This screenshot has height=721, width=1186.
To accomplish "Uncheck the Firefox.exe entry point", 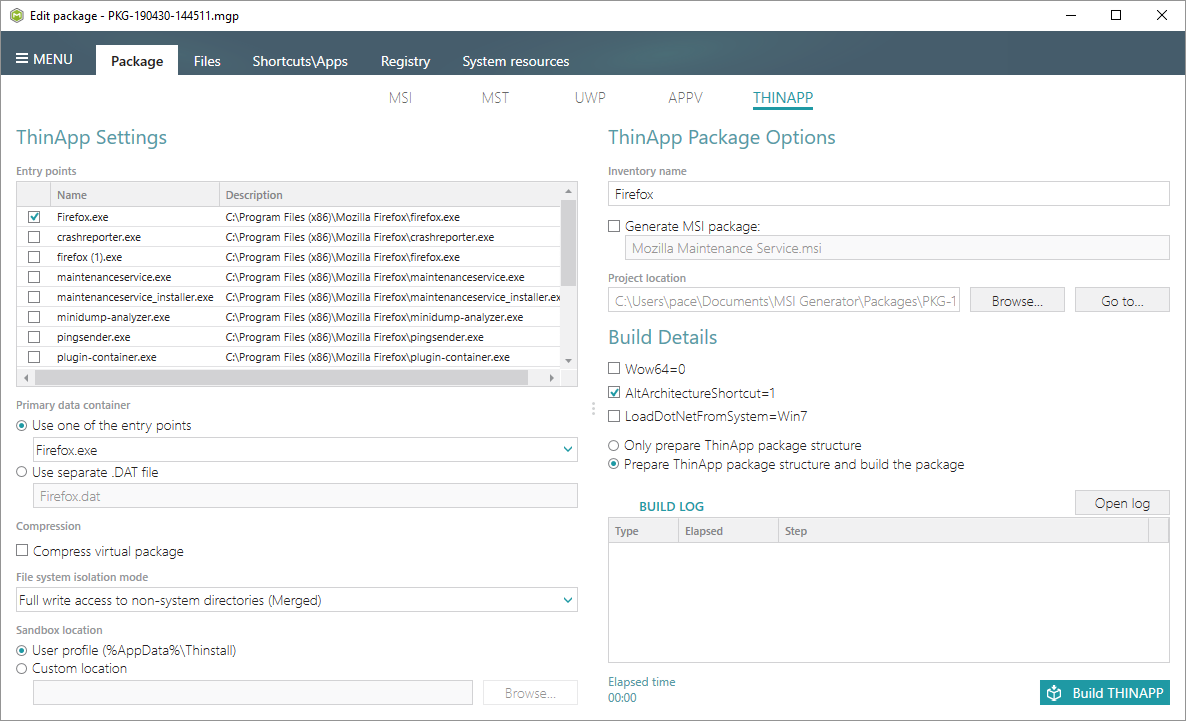I will click(34, 217).
